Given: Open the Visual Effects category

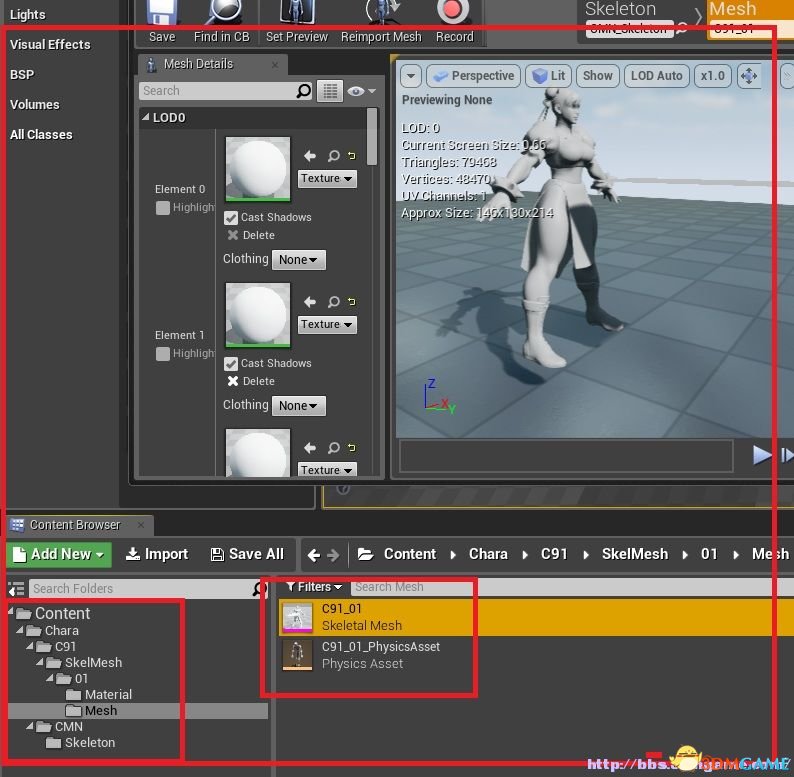Looking at the screenshot, I should 50,45.
